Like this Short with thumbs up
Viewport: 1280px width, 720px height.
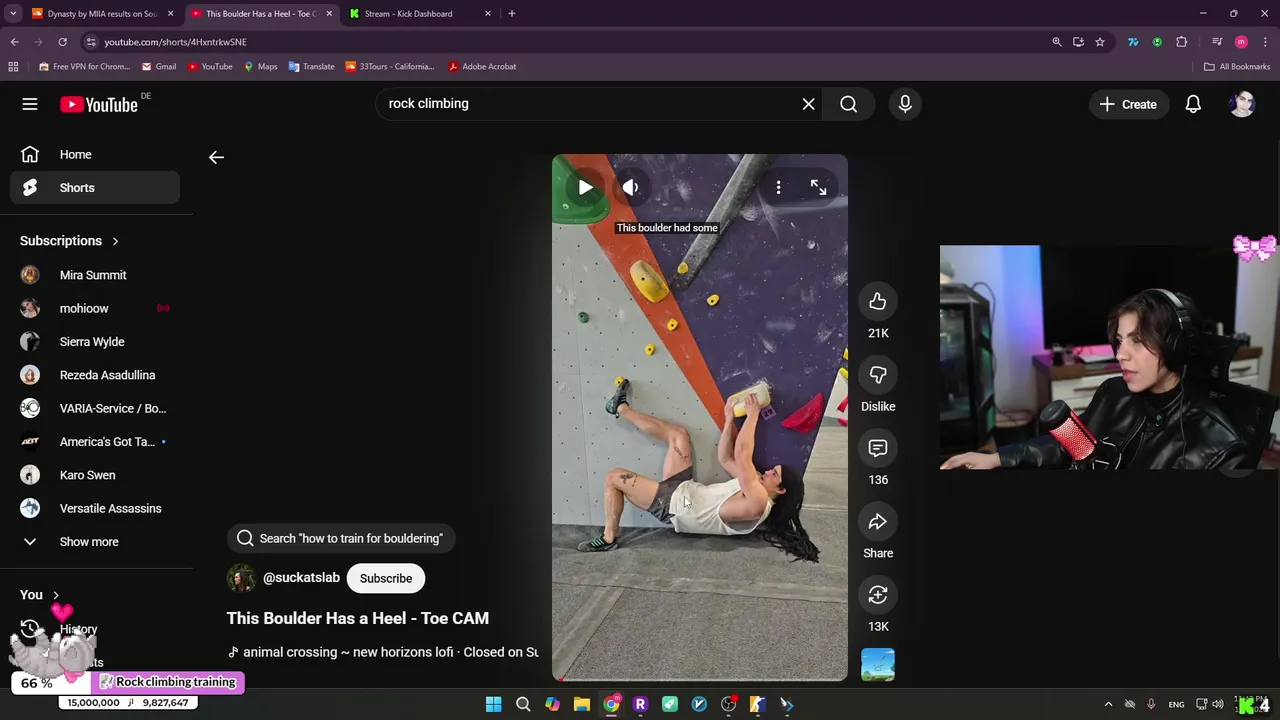point(878,301)
